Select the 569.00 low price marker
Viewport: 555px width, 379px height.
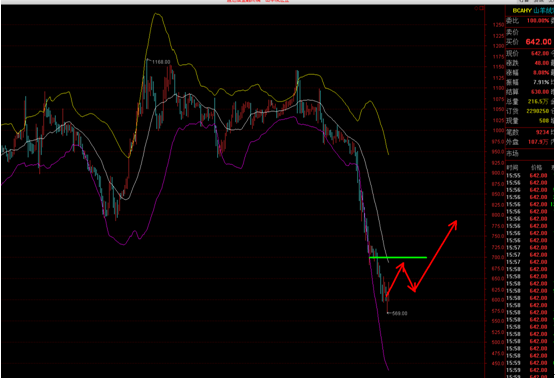(399, 313)
